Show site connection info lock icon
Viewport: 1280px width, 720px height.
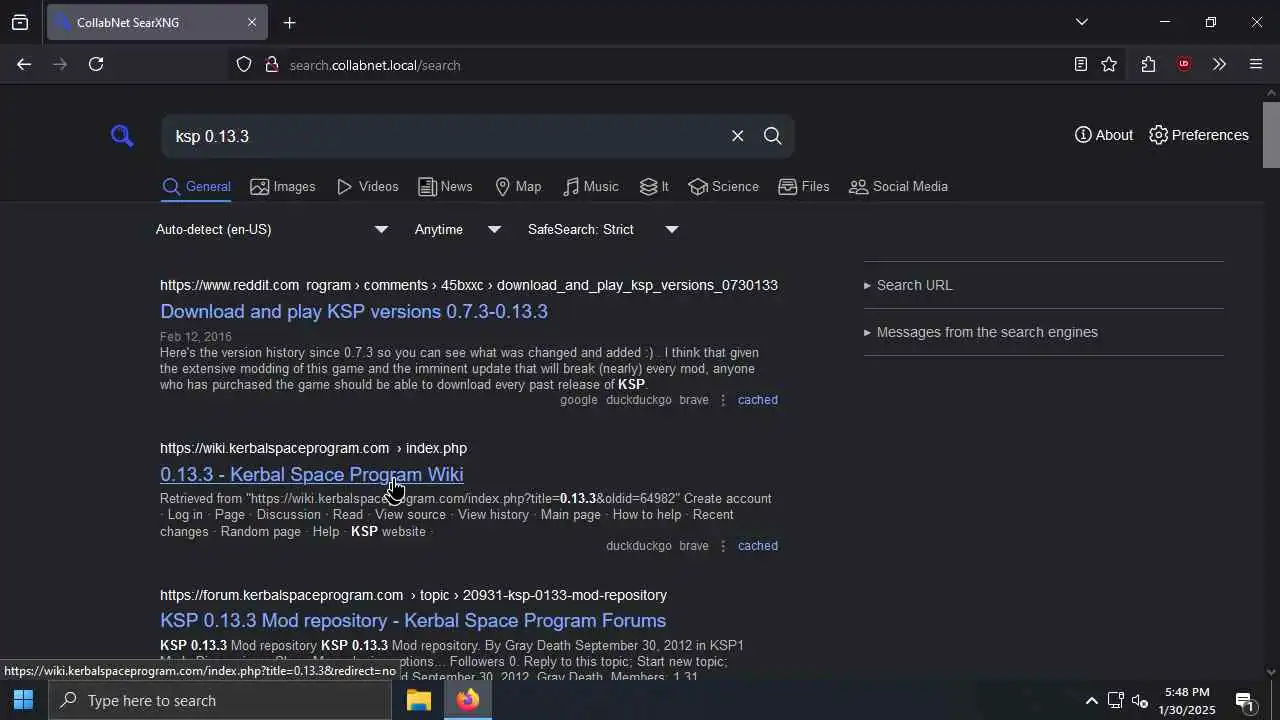(271, 65)
